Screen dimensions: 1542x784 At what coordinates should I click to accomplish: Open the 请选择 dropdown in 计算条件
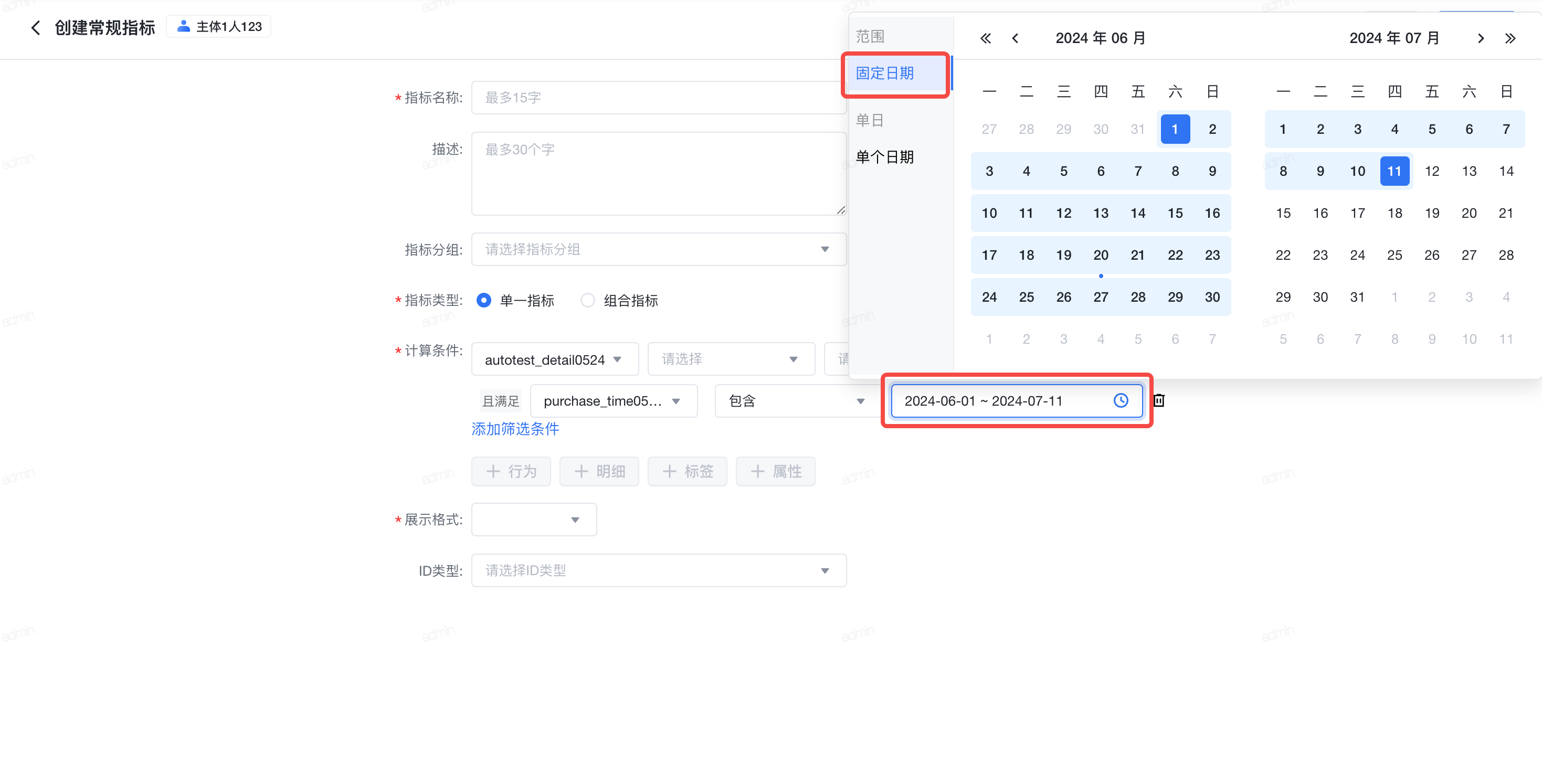tap(731, 359)
